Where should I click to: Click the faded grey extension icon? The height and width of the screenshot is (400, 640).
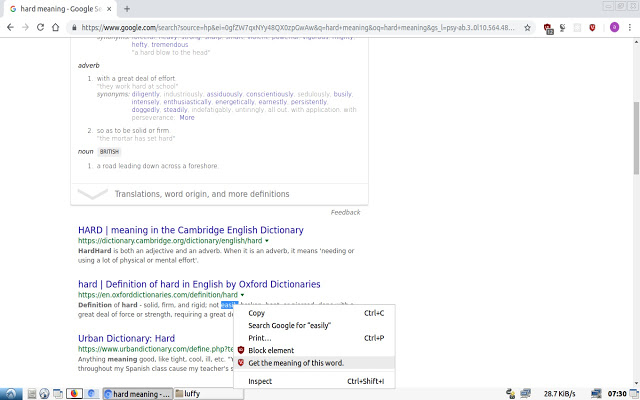(577, 28)
